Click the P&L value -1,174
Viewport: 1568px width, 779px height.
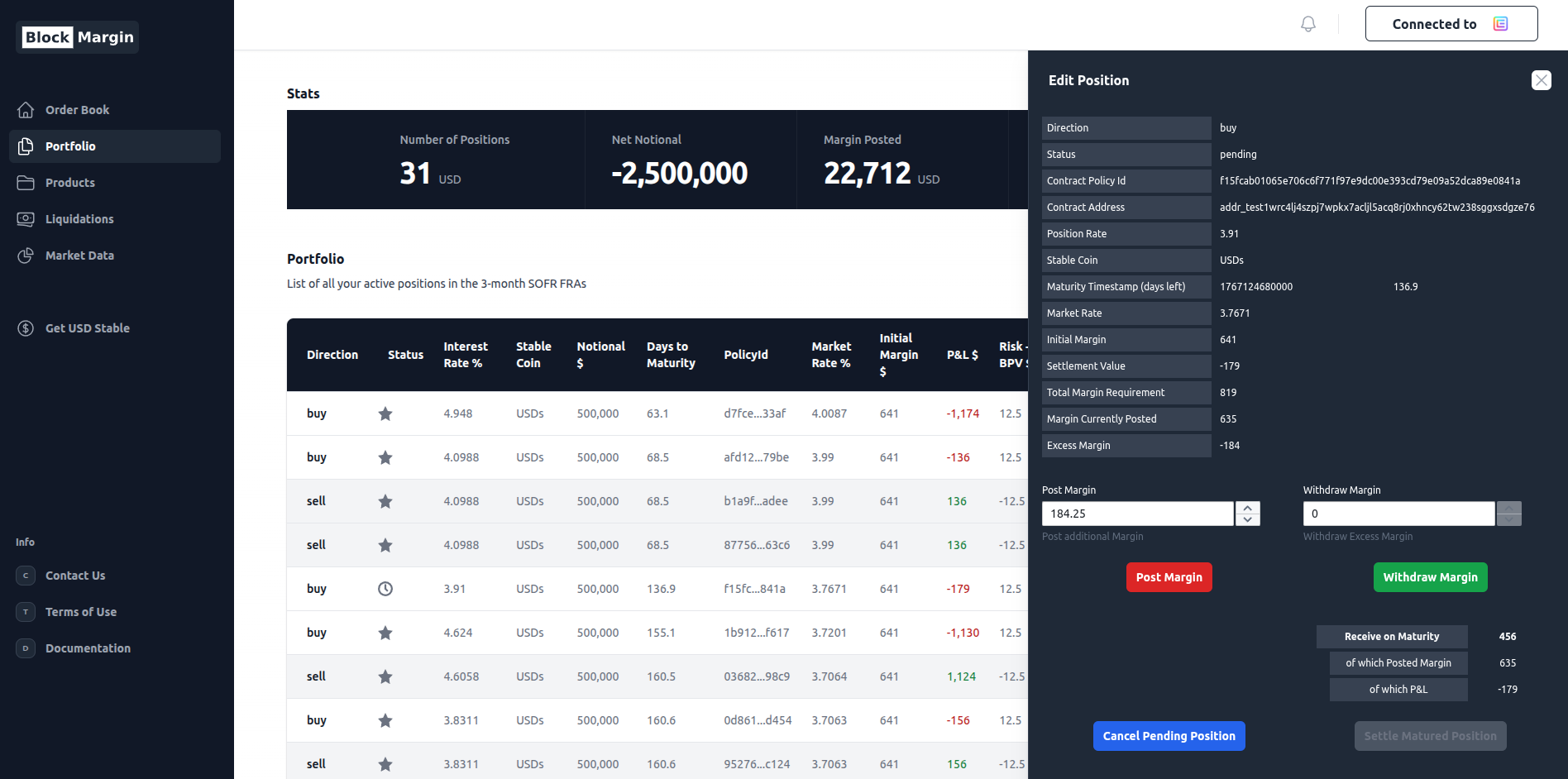[x=963, y=413]
